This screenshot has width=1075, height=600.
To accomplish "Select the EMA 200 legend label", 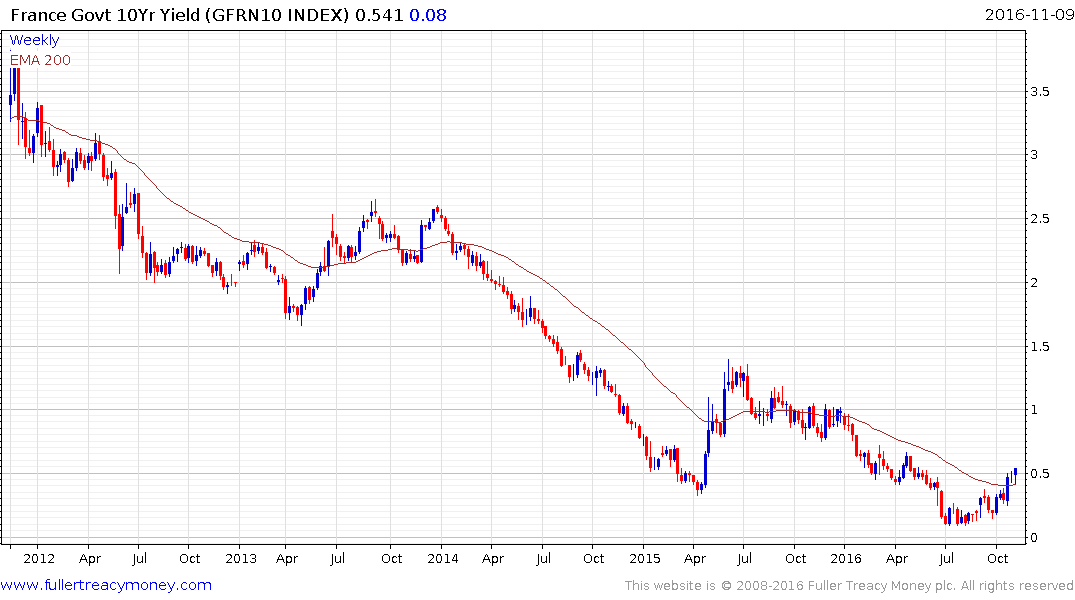I will [x=40, y=59].
